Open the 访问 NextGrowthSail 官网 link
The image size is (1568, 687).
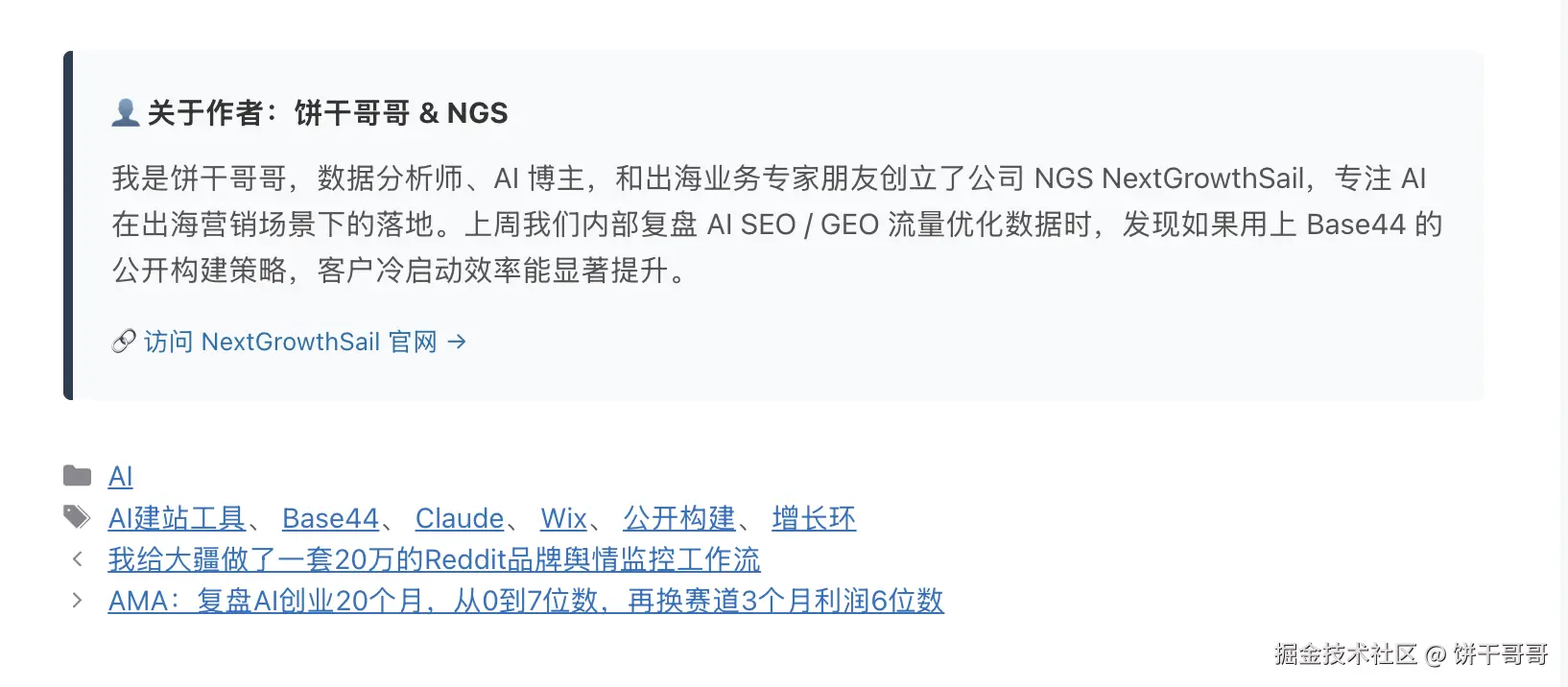point(289,342)
